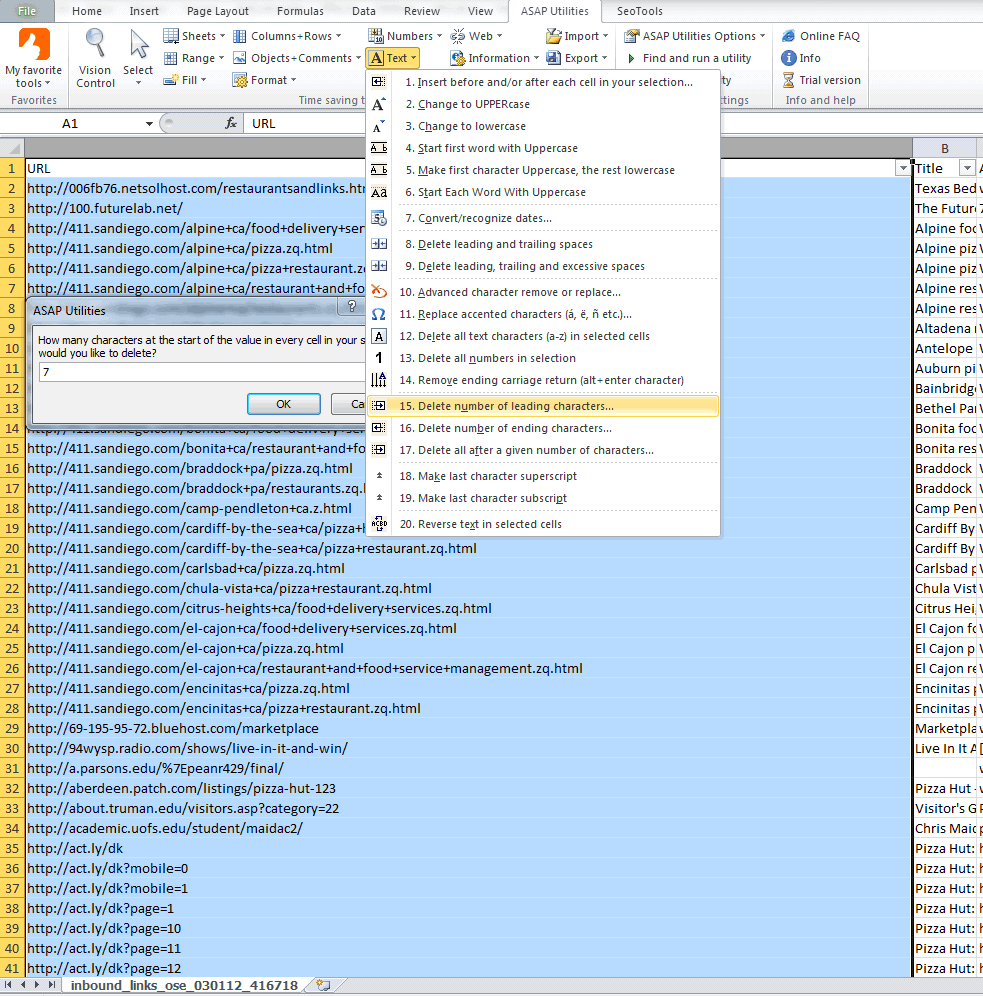Open the Vision Control magnifier tool
Image resolution: width=983 pixels, height=996 pixels.
pos(95,44)
